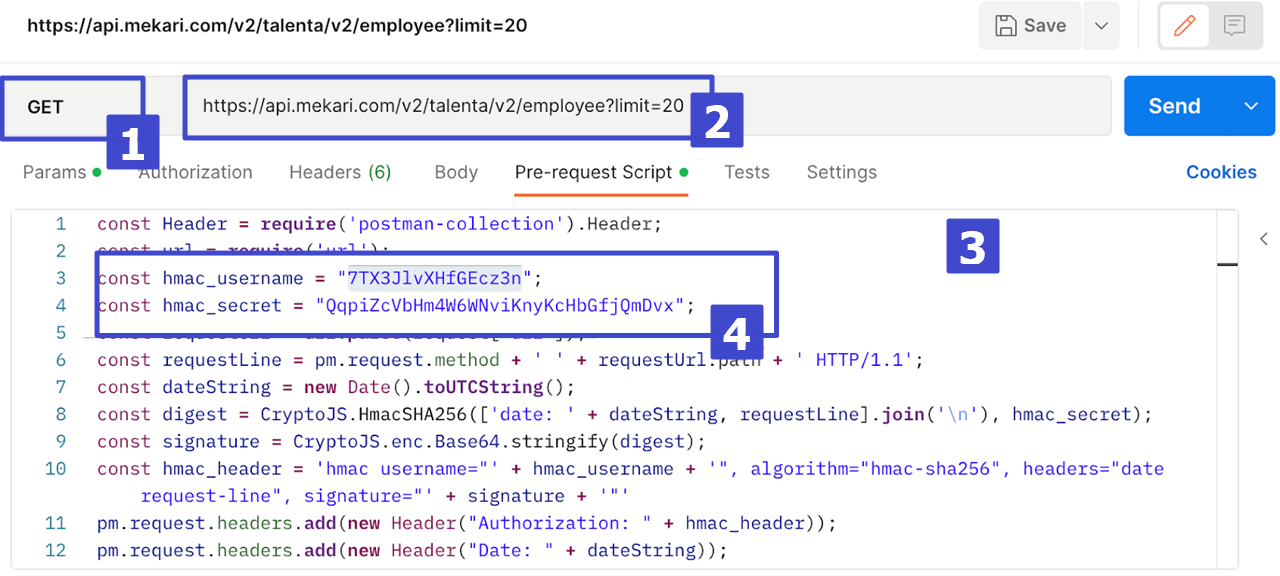Screen dimensions: 1280x576
Task: Click line number 12 in gutter
Action: [55, 550]
